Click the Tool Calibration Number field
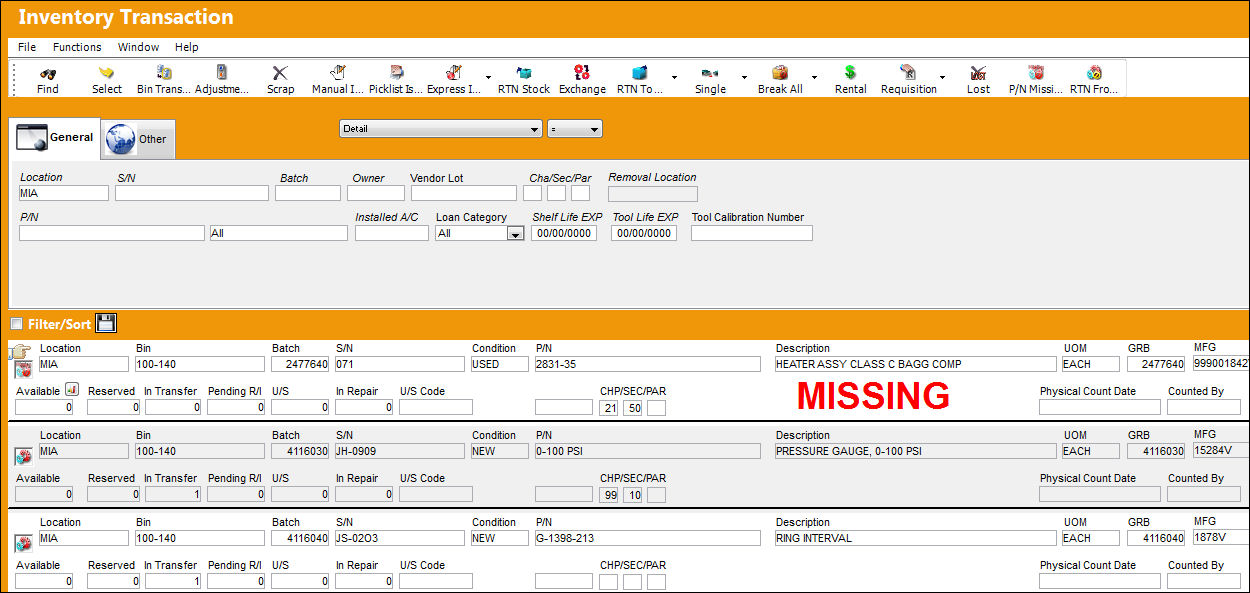 (752, 233)
